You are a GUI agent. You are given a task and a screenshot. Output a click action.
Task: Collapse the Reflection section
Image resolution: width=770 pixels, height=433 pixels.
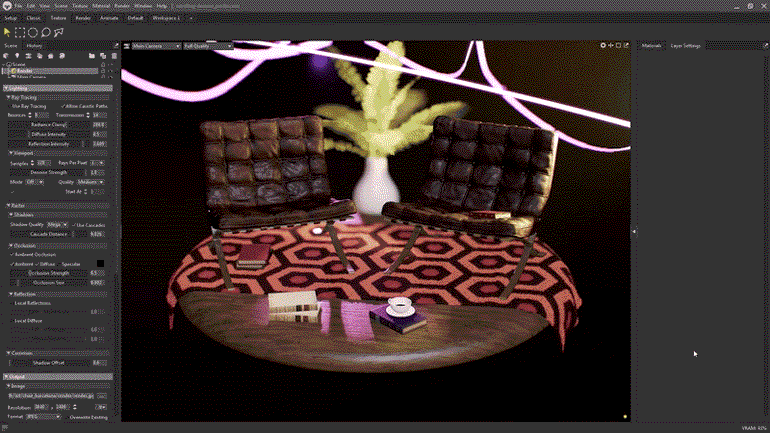tap(9, 294)
